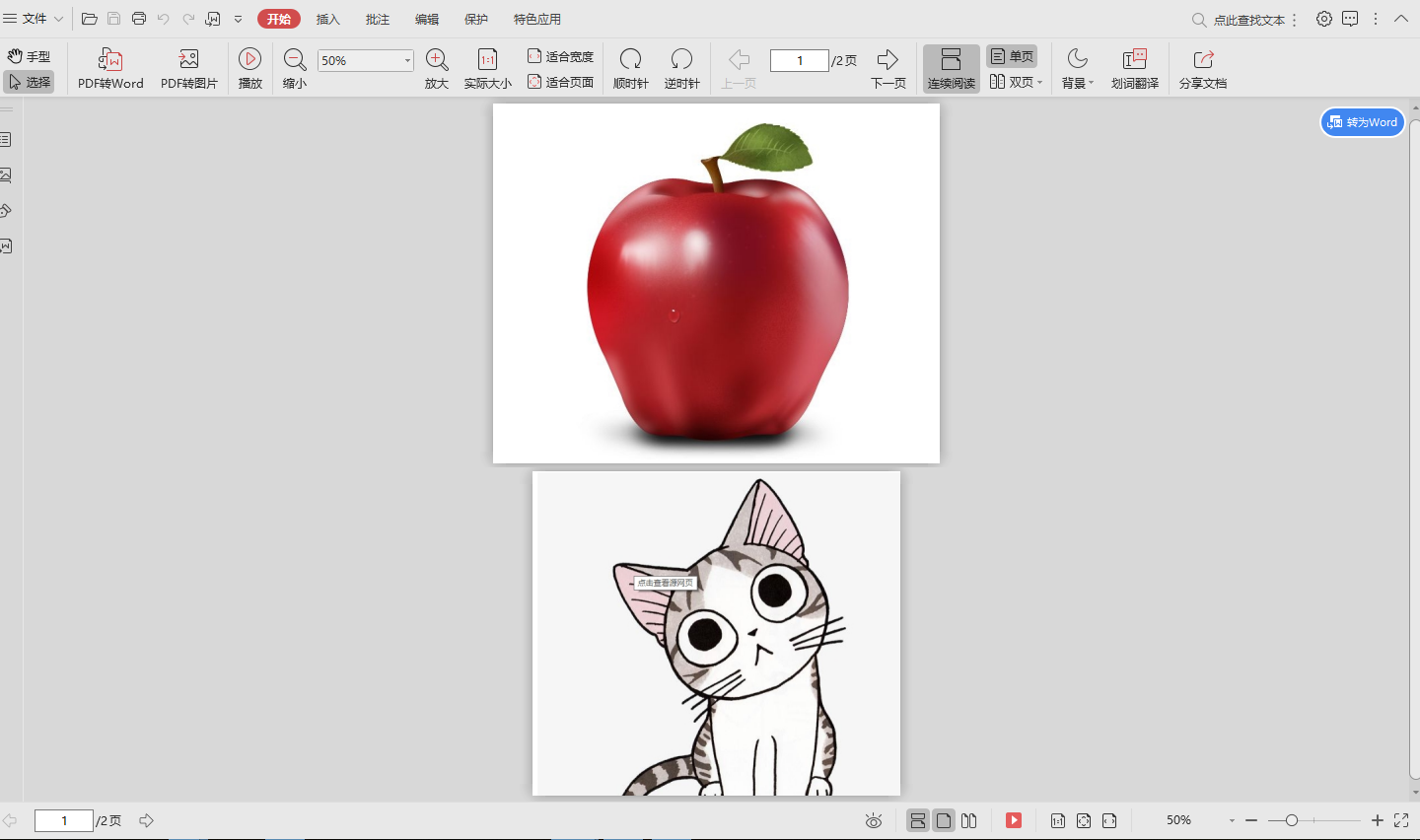Click the red play slideshow icon

pyautogui.click(x=1014, y=820)
